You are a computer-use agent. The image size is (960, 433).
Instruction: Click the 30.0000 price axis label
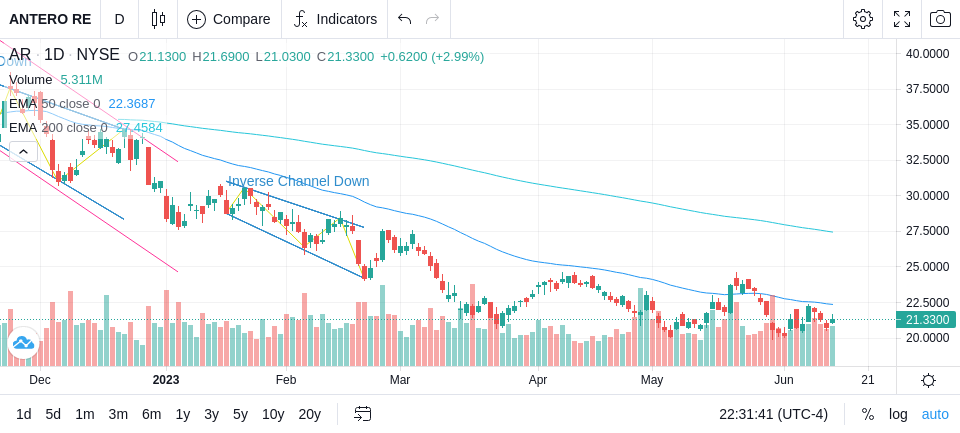(928, 195)
